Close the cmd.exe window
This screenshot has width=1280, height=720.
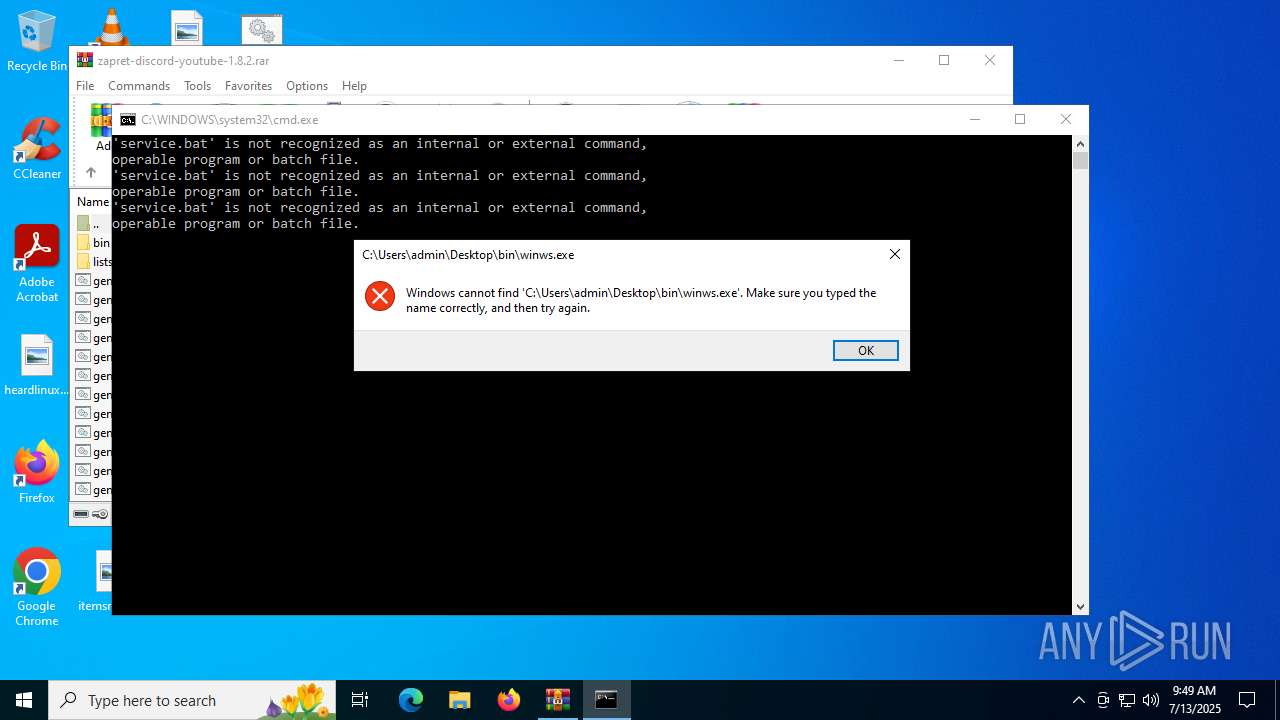1066,119
